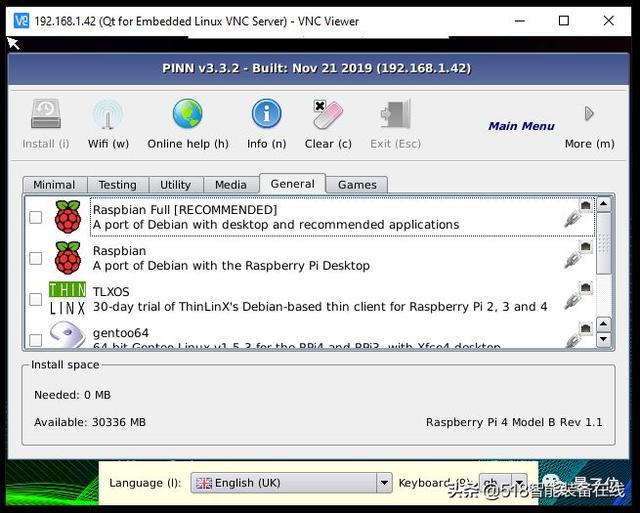The image size is (640, 513).
Task: Click the Exit door icon
Action: pyautogui.click(x=396, y=114)
